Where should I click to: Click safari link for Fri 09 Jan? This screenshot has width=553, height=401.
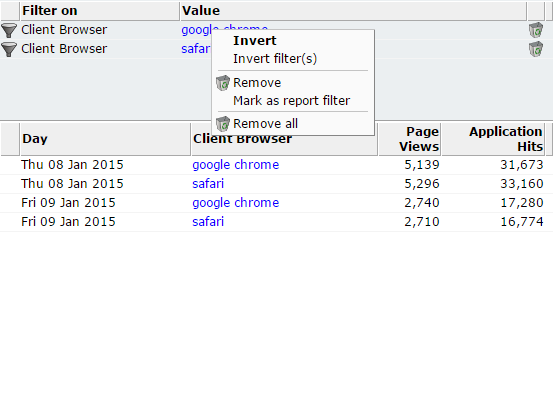point(208,222)
